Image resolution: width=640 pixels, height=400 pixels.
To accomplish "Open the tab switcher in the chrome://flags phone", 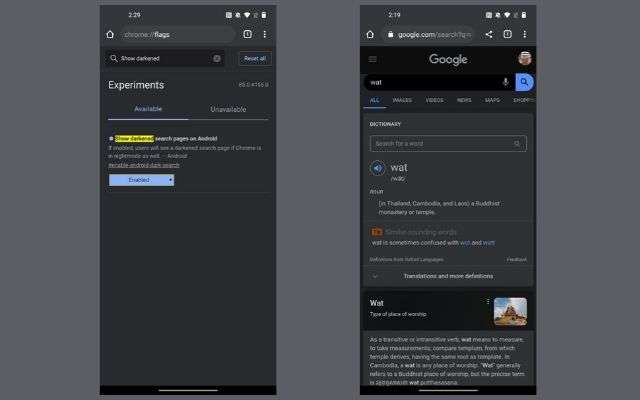I will (247, 34).
